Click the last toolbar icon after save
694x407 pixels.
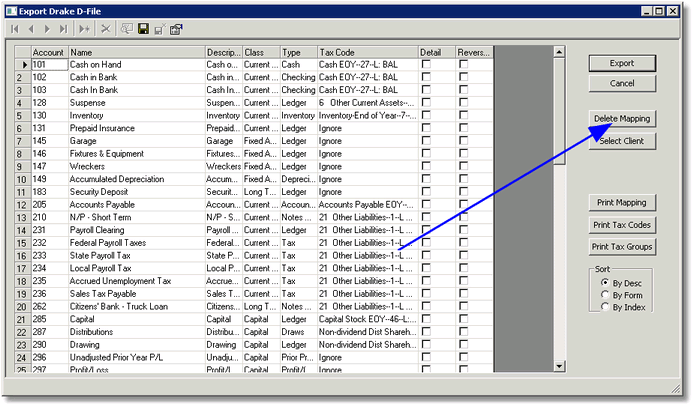[176, 29]
